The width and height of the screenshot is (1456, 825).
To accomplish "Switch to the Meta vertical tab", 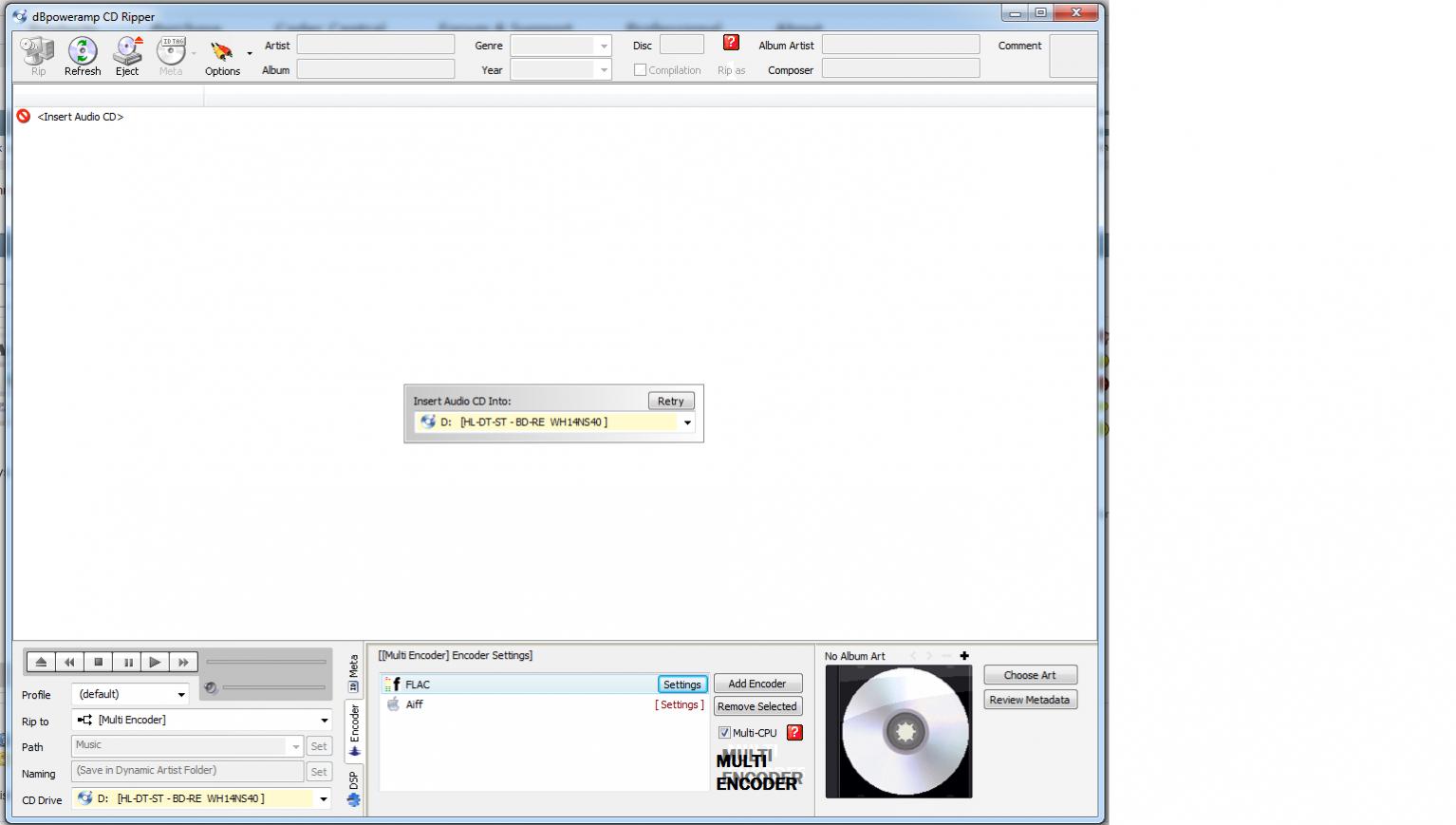I will 354,672.
